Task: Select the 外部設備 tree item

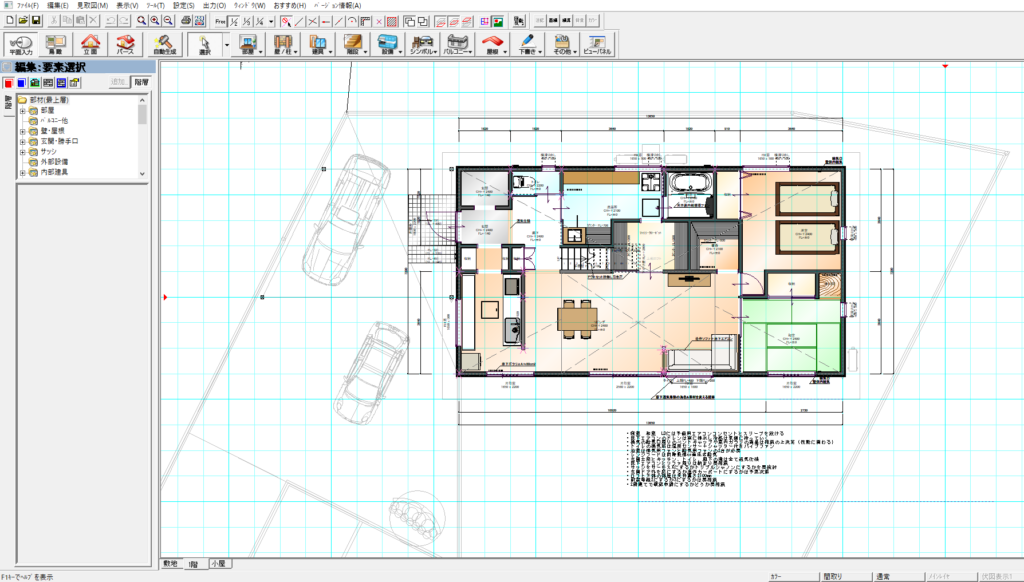Action: tap(54, 161)
